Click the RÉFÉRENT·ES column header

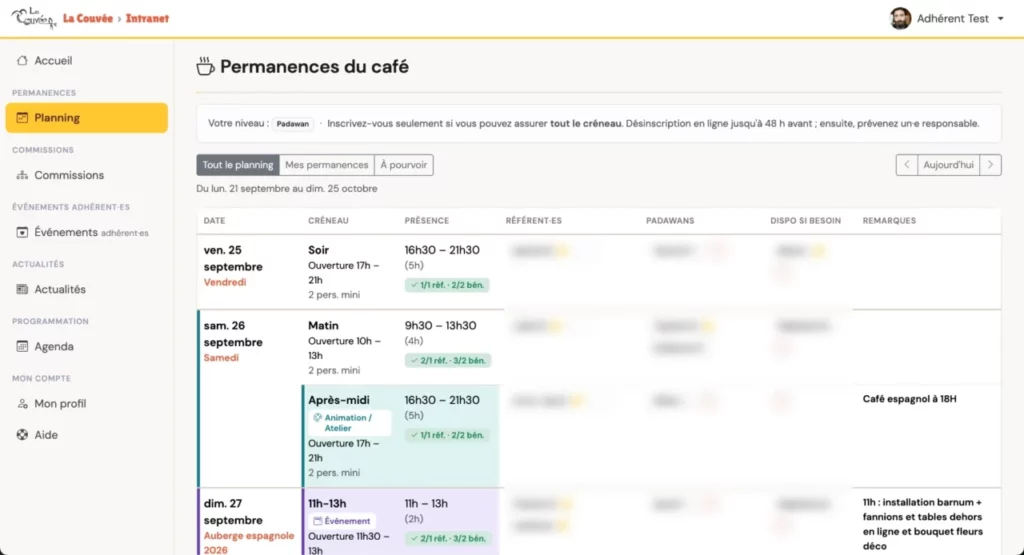click(534, 221)
